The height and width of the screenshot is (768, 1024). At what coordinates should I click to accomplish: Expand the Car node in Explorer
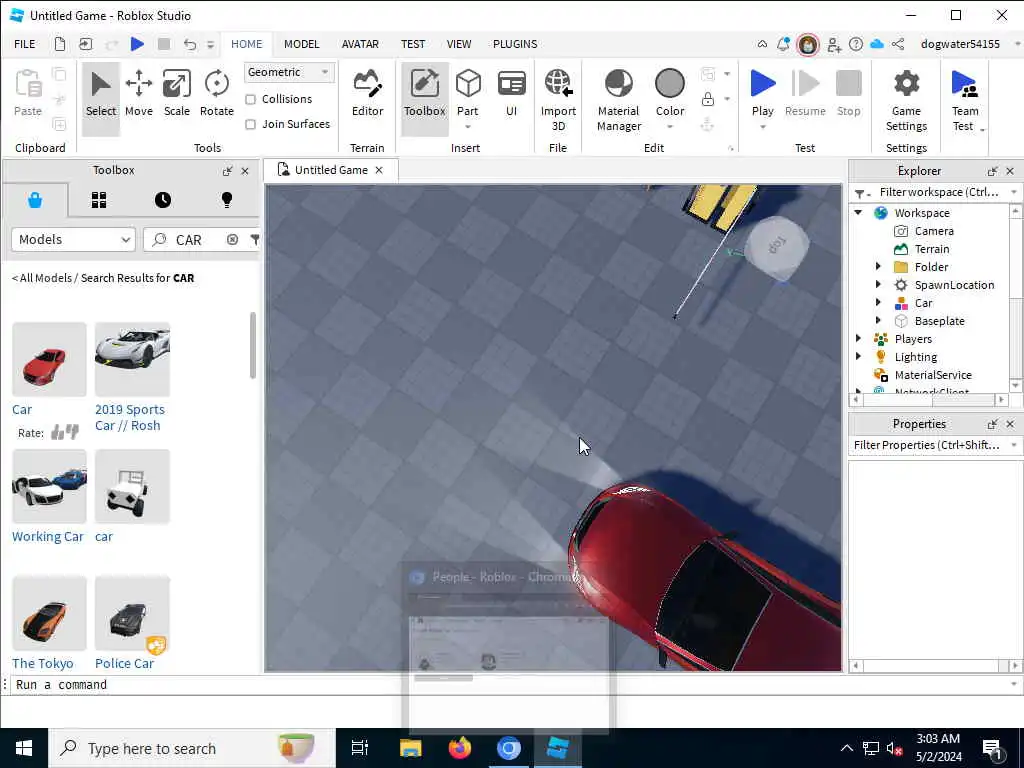coord(878,303)
